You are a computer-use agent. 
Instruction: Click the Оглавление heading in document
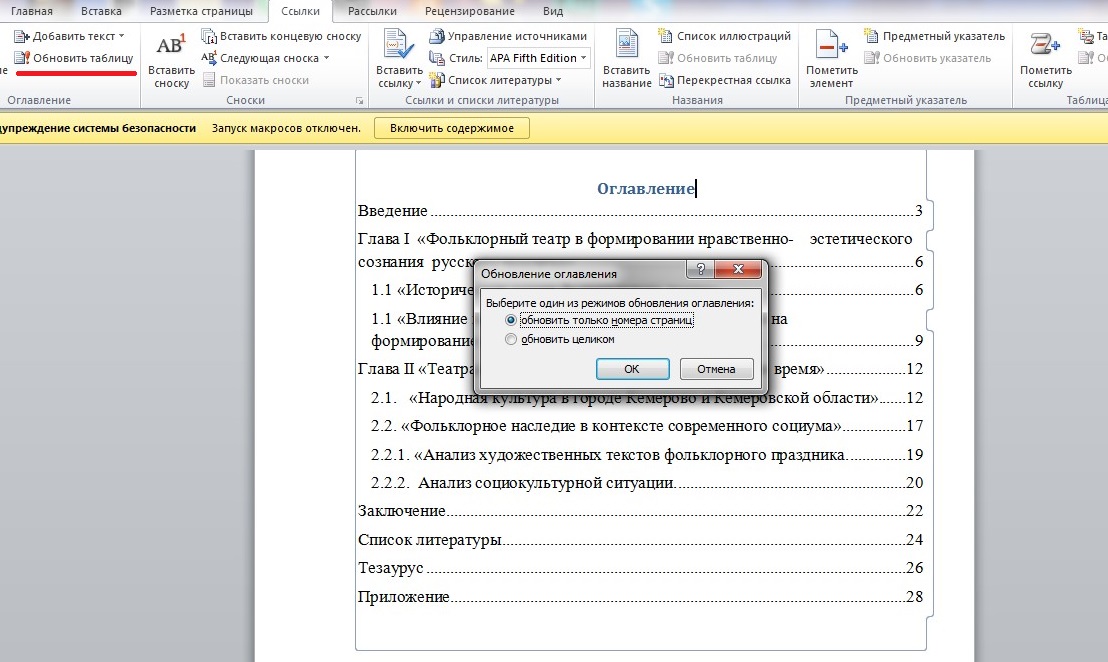coord(646,188)
